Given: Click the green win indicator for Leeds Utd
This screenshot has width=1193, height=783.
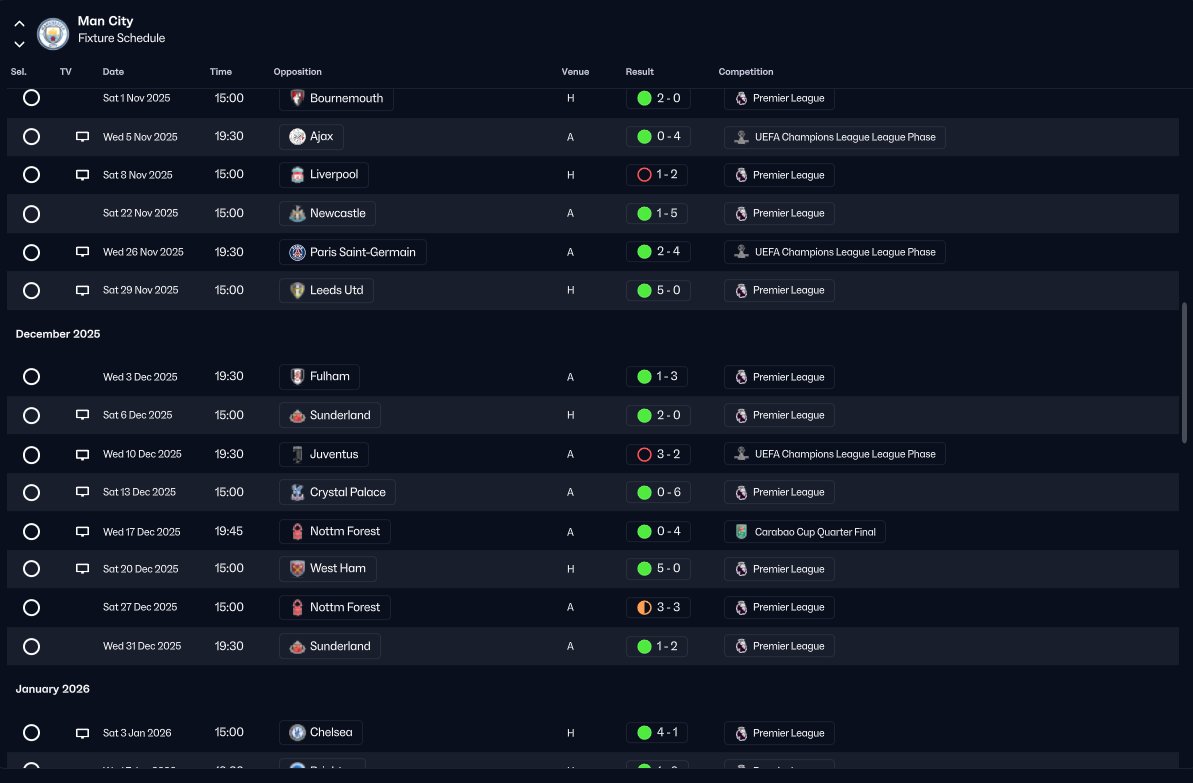Looking at the screenshot, I should [x=644, y=291].
